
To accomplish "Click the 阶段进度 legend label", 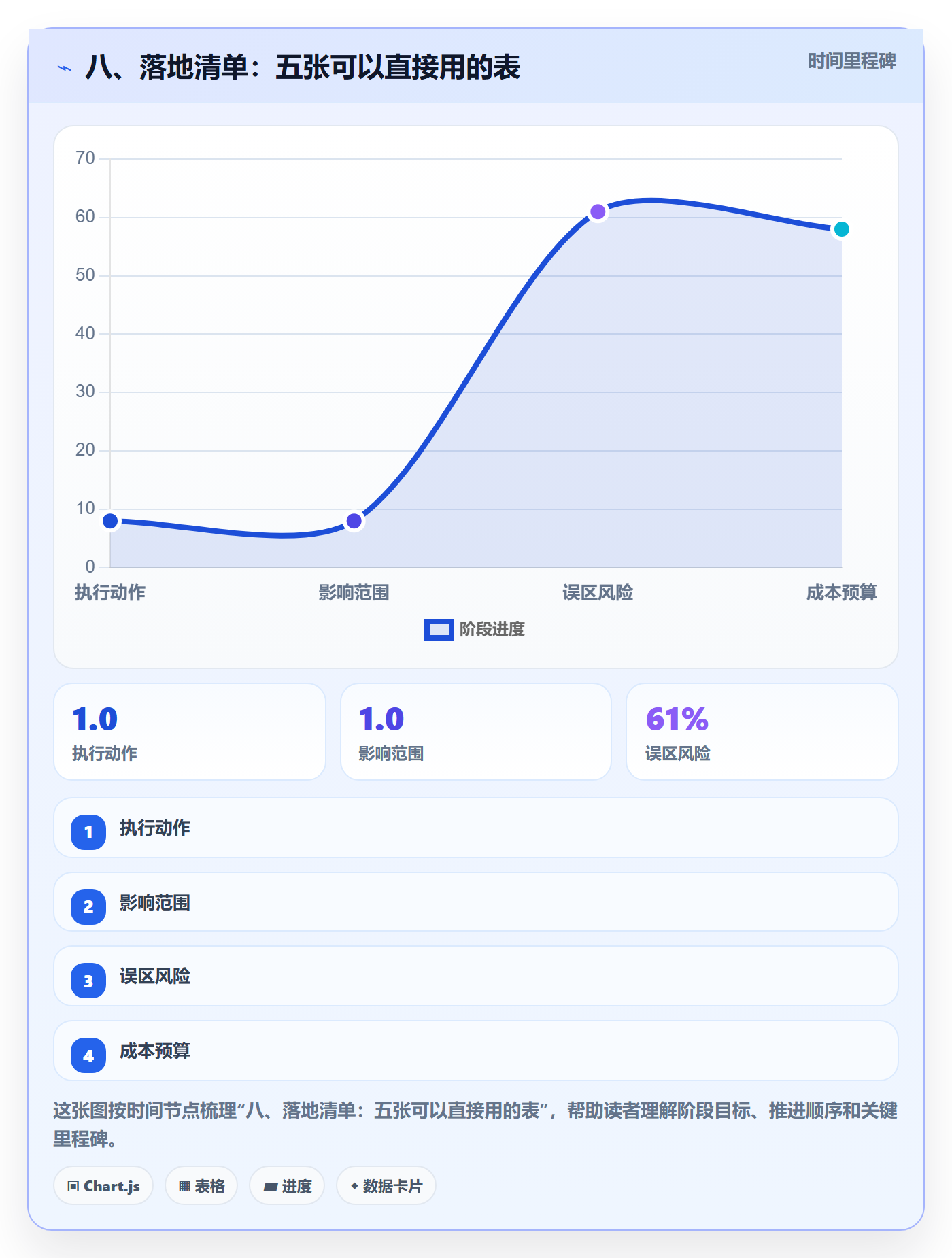I will tap(492, 630).
